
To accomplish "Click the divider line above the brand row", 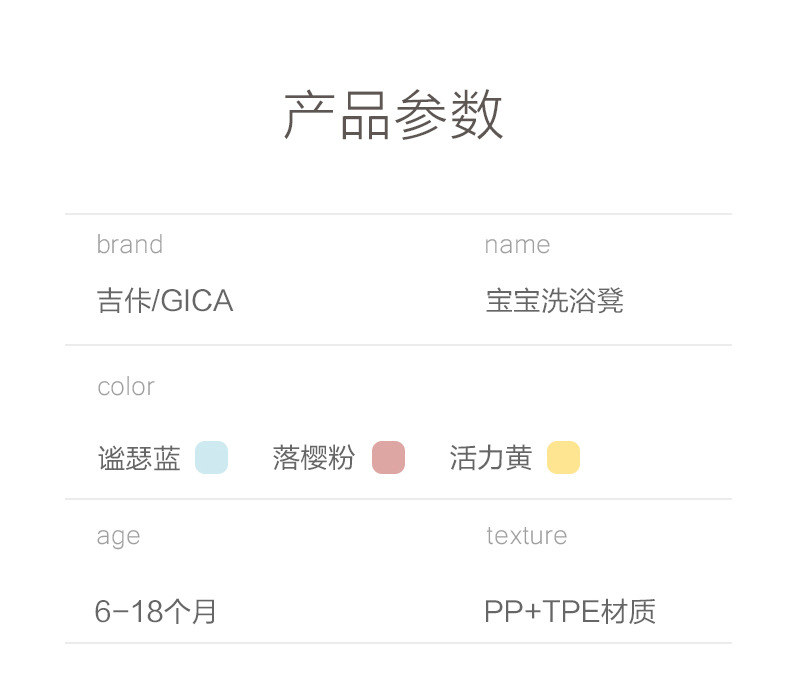I will (398, 214).
